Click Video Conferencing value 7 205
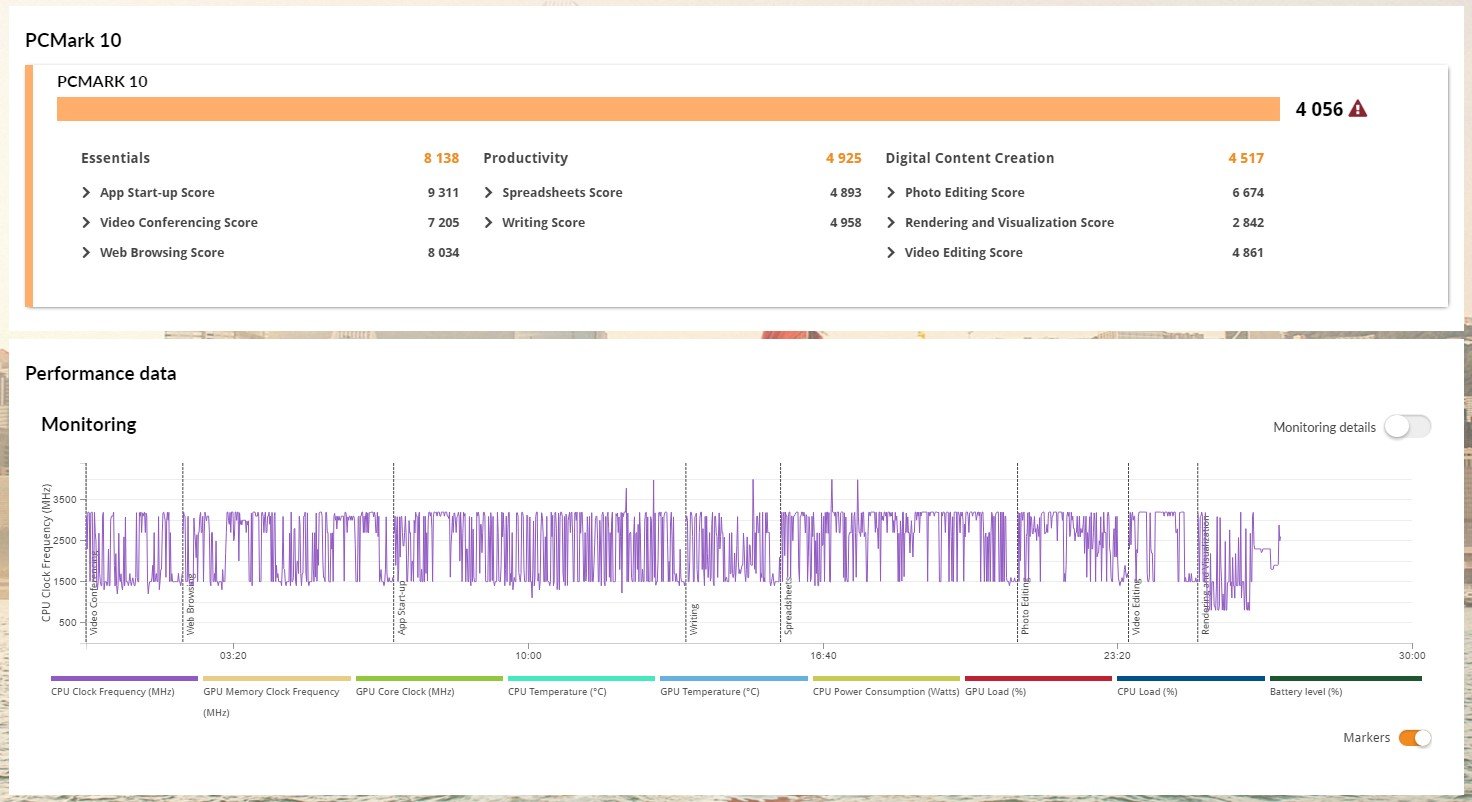This screenshot has height=802, width=1472. pyautogui.click(x=443, y=223)
